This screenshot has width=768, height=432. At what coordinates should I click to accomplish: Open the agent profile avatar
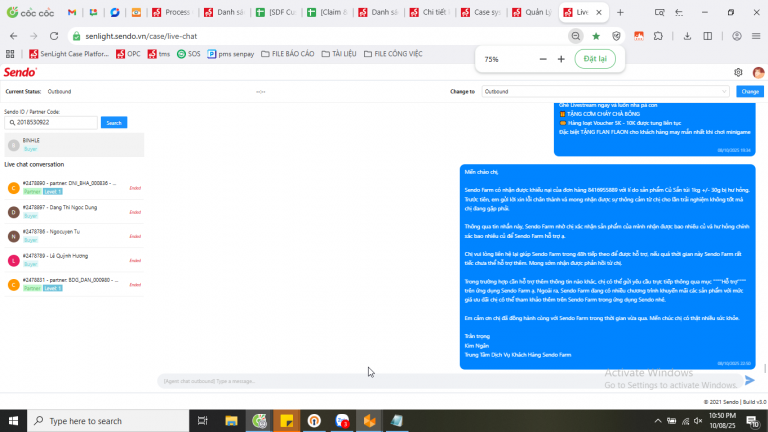758,72
